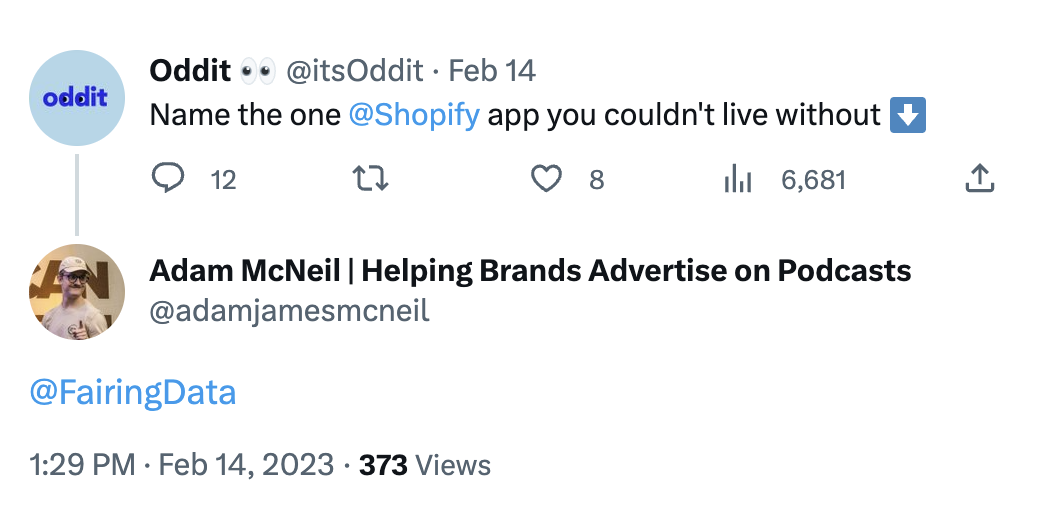Click the down arrow emoji in tweet
This screenshot has height=516, width=1040.
[x=908, y=116]
